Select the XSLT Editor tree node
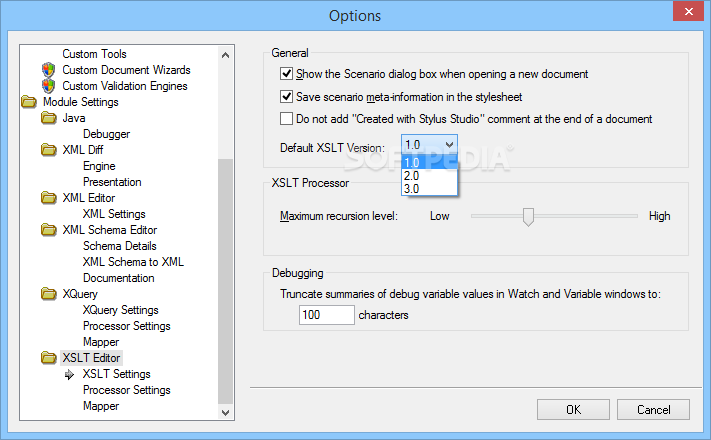 pos(91,358)
